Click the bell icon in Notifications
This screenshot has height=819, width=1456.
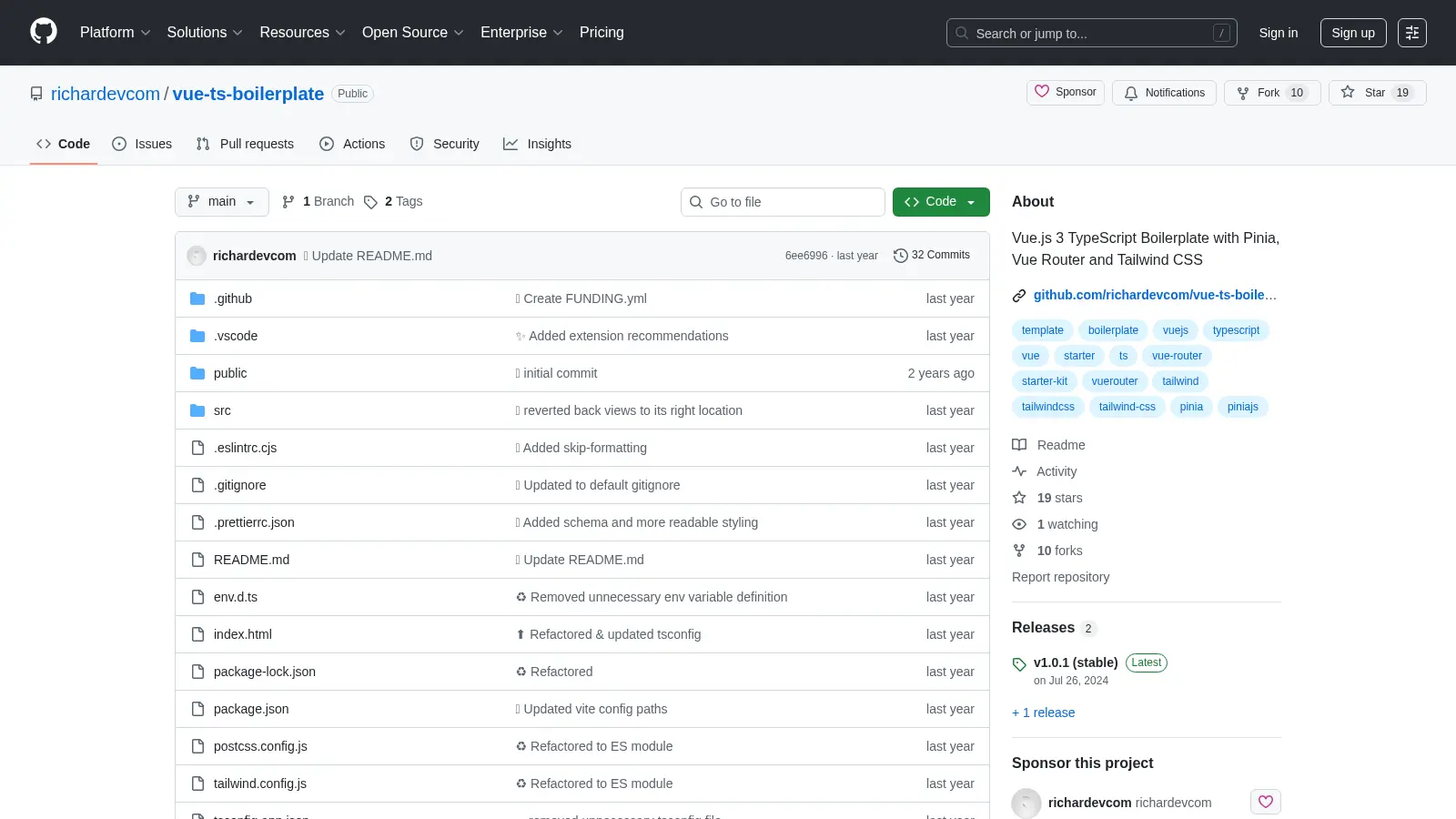1131,93
